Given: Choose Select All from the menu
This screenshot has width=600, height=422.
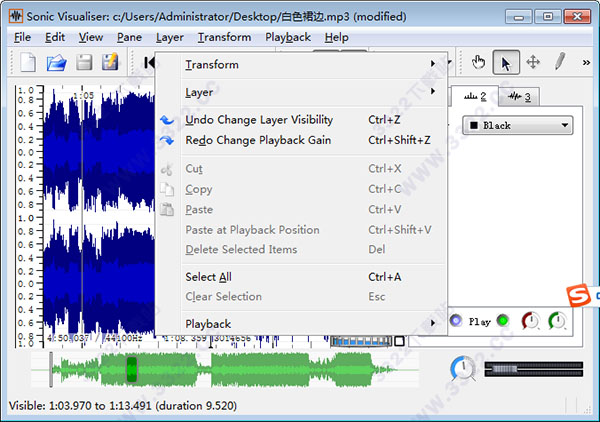Looking at the screenshot, I should (x=208, y=277).
